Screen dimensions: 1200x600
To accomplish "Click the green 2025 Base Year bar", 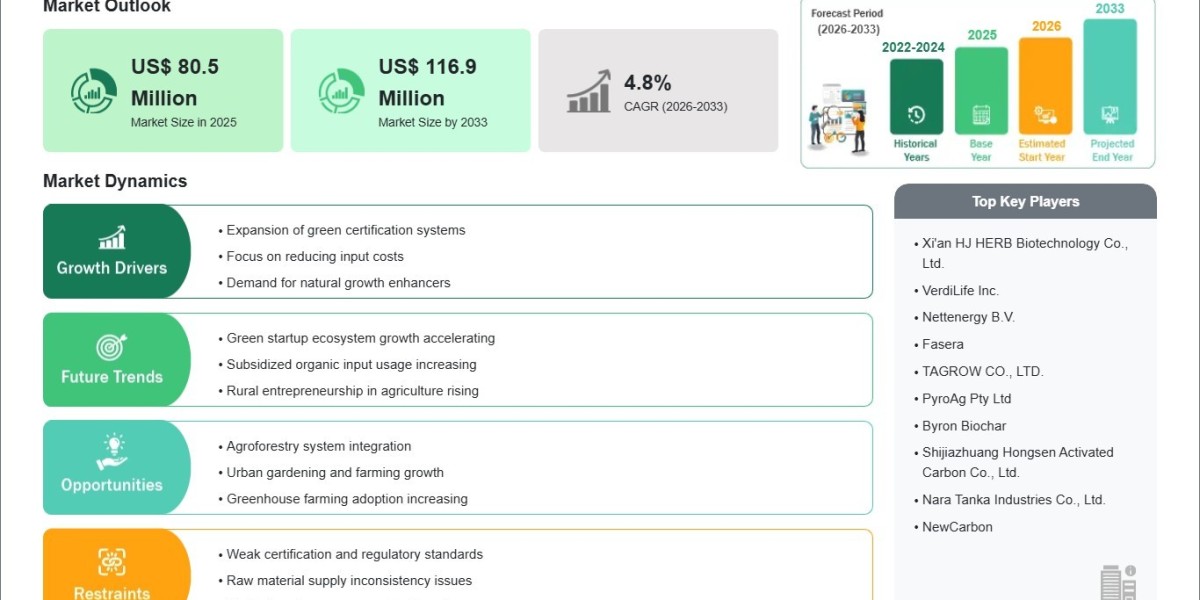I will pyautogui.click(x=981, y=91).
